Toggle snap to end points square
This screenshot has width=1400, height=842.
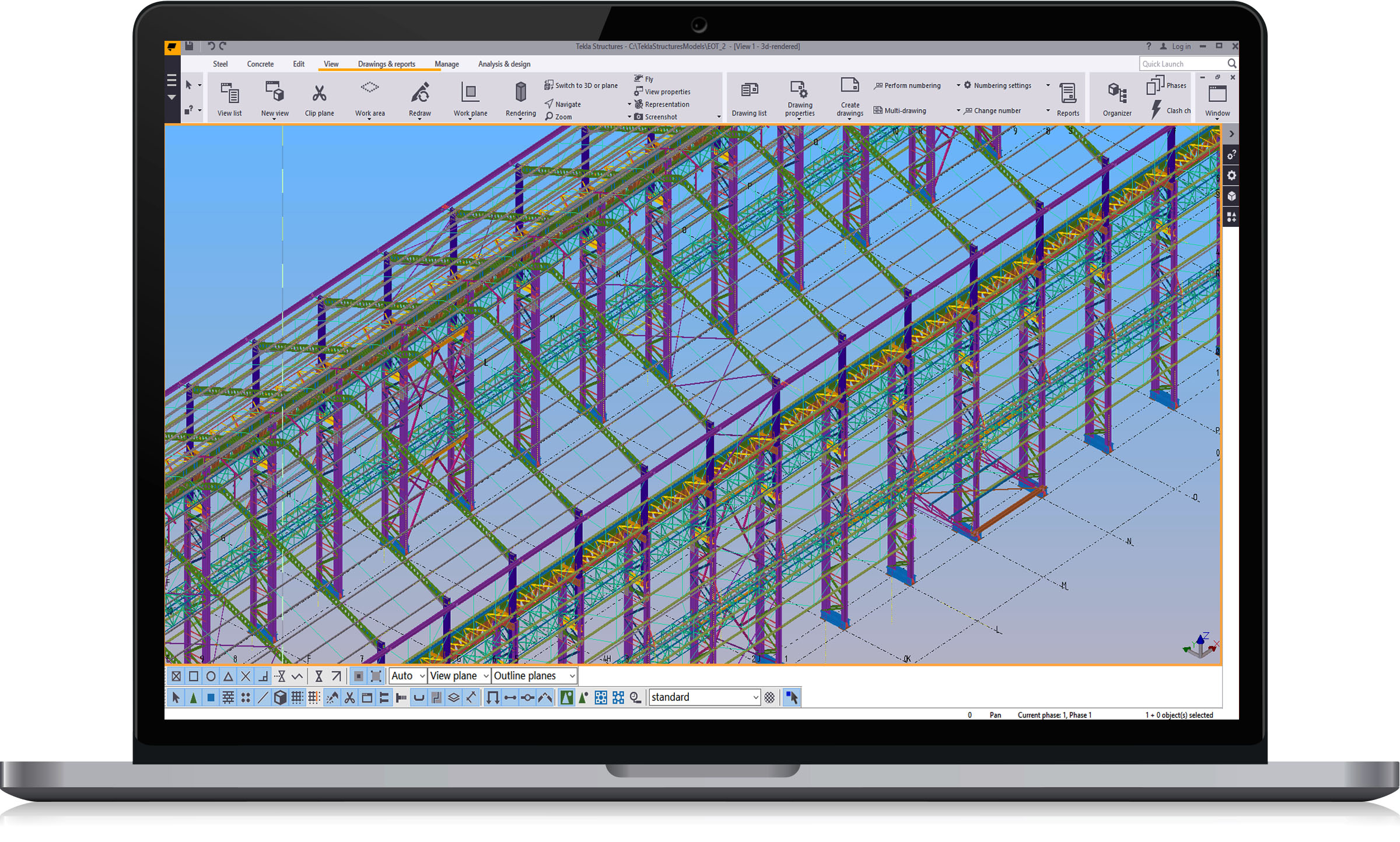pyautogui.click(x=193, y=676)
